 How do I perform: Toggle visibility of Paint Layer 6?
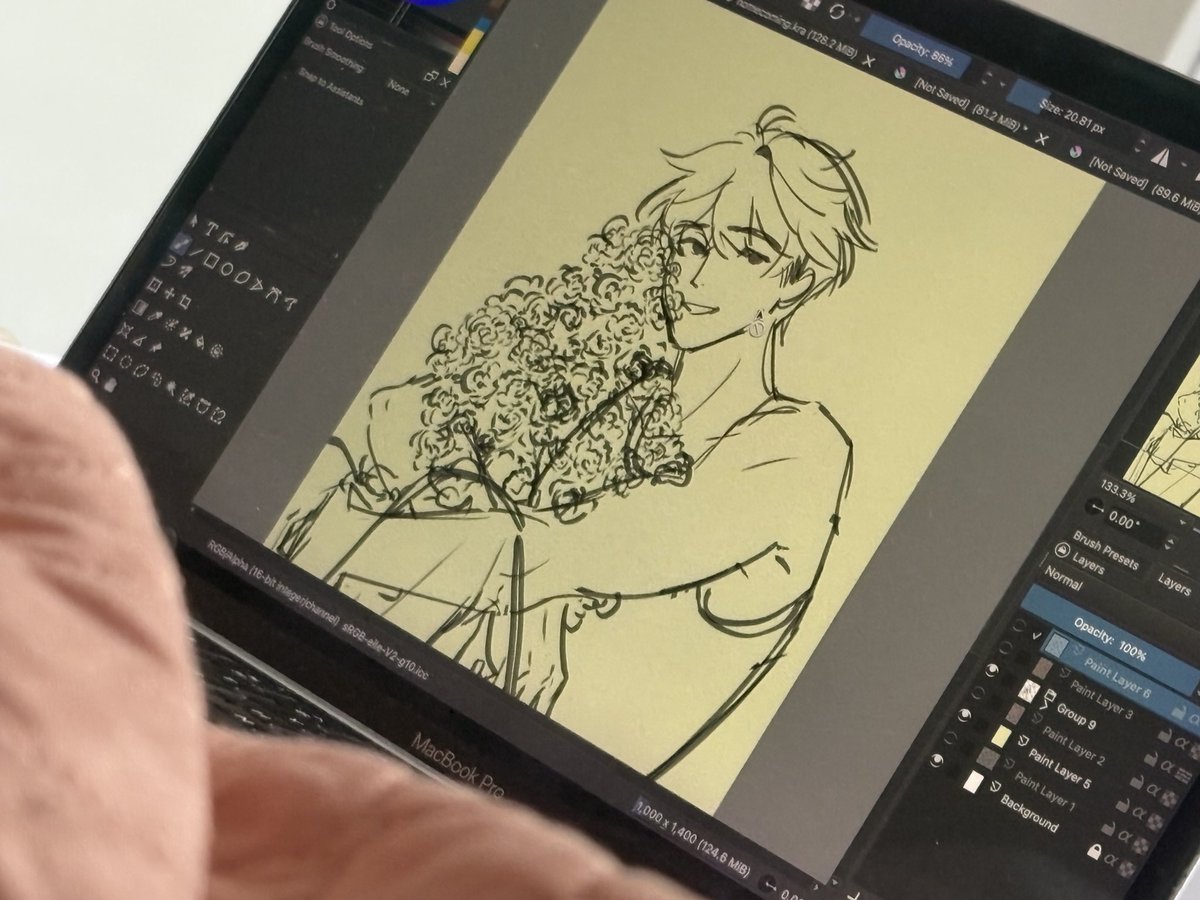point(1019,626)
